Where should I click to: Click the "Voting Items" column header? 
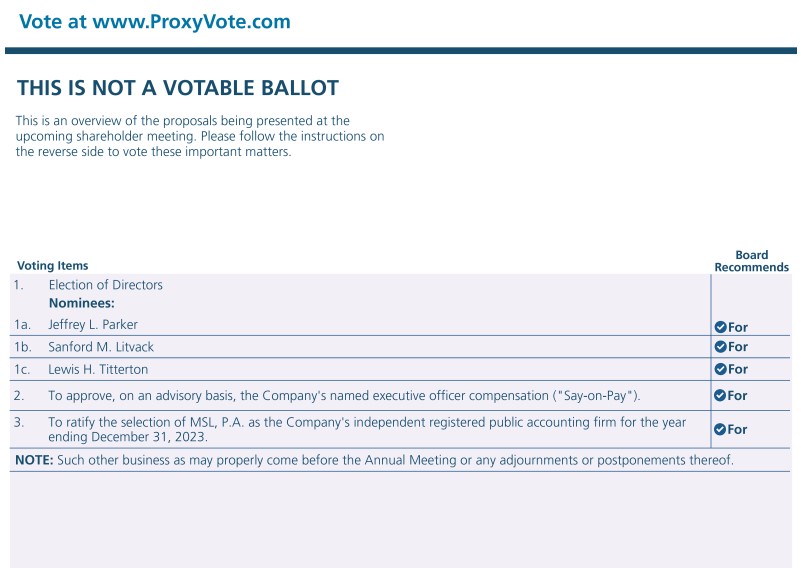coord(53,266)
